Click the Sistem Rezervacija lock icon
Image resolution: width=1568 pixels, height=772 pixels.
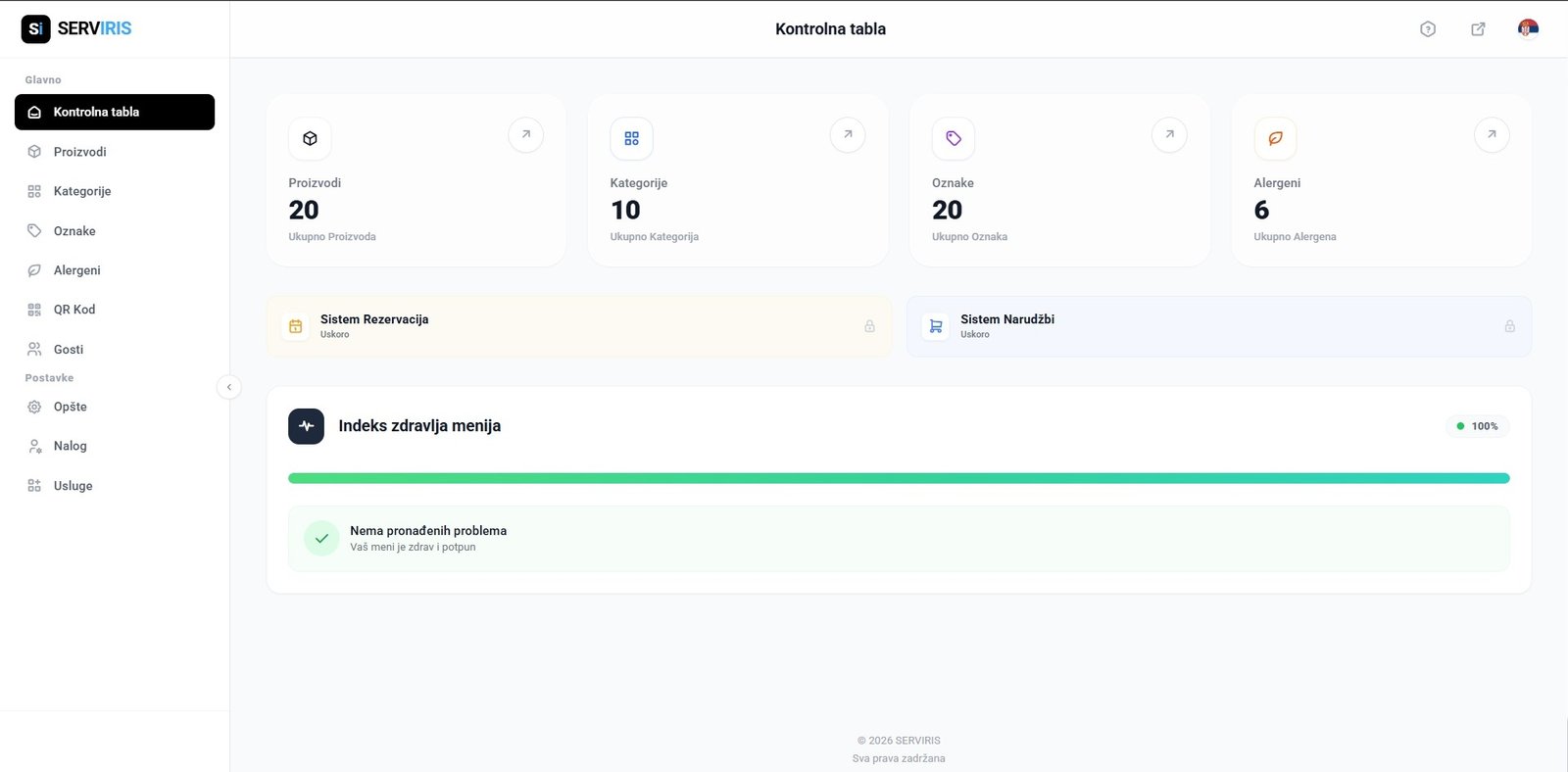[x=869, y=326]
